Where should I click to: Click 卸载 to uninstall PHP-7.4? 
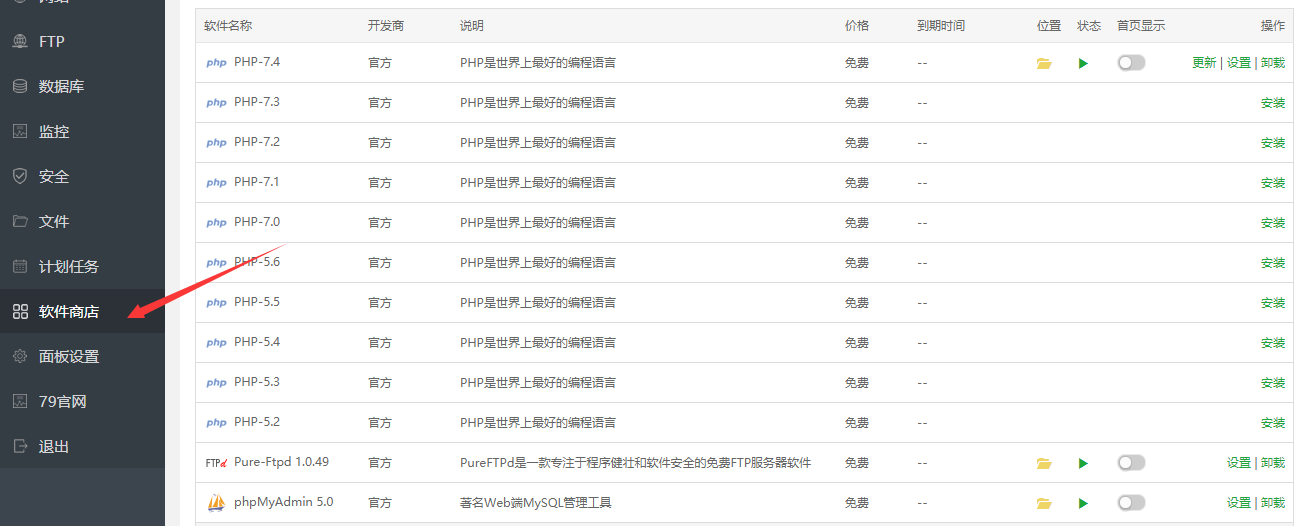click(1273, 63)
